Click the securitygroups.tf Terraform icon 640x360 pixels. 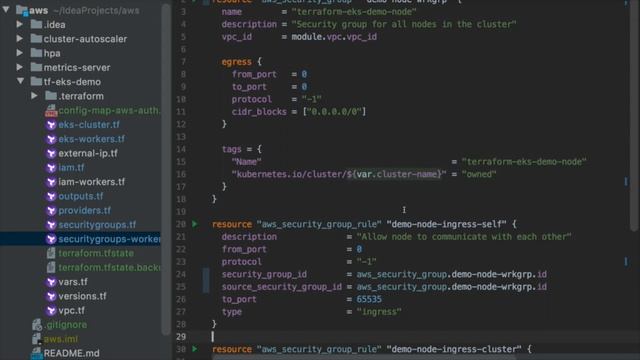coord(51,225)
